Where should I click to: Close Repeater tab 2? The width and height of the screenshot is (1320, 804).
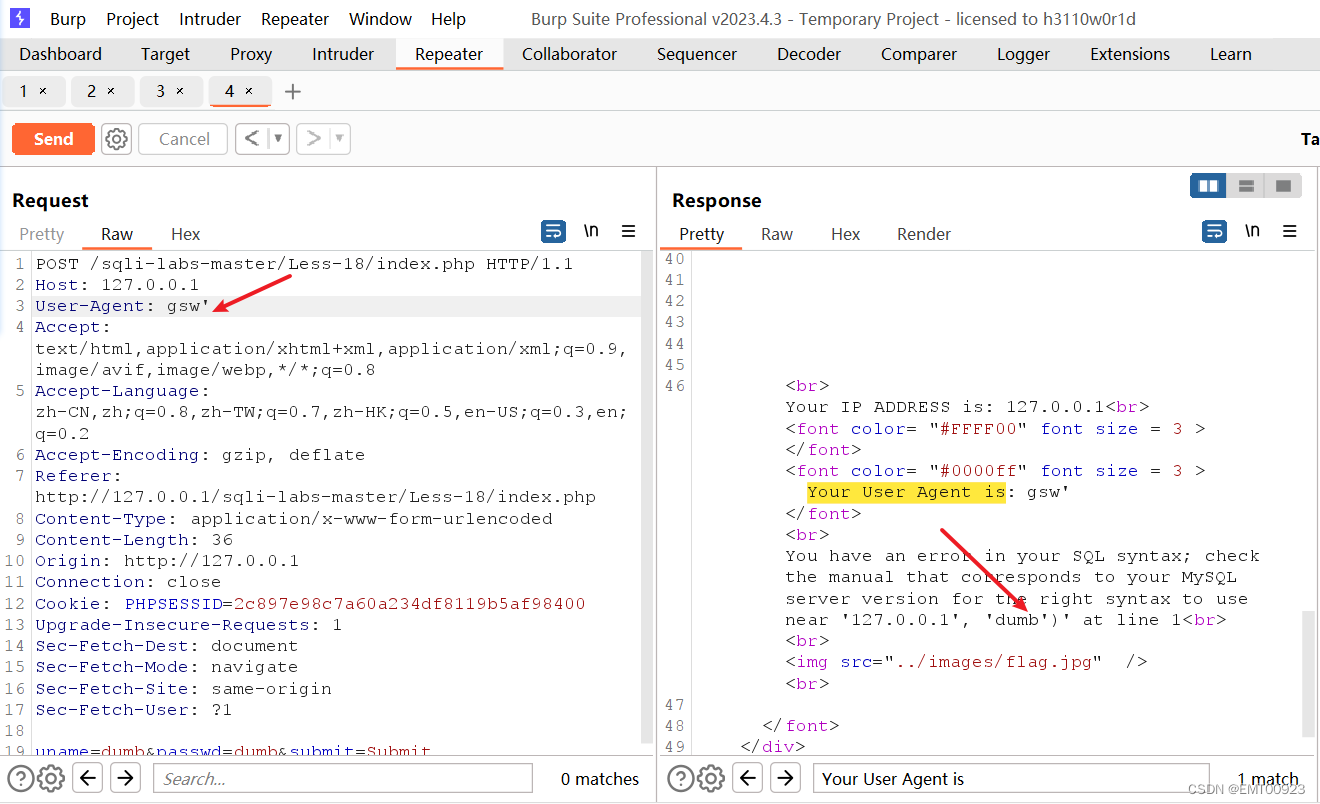click(x=111, y=91)
